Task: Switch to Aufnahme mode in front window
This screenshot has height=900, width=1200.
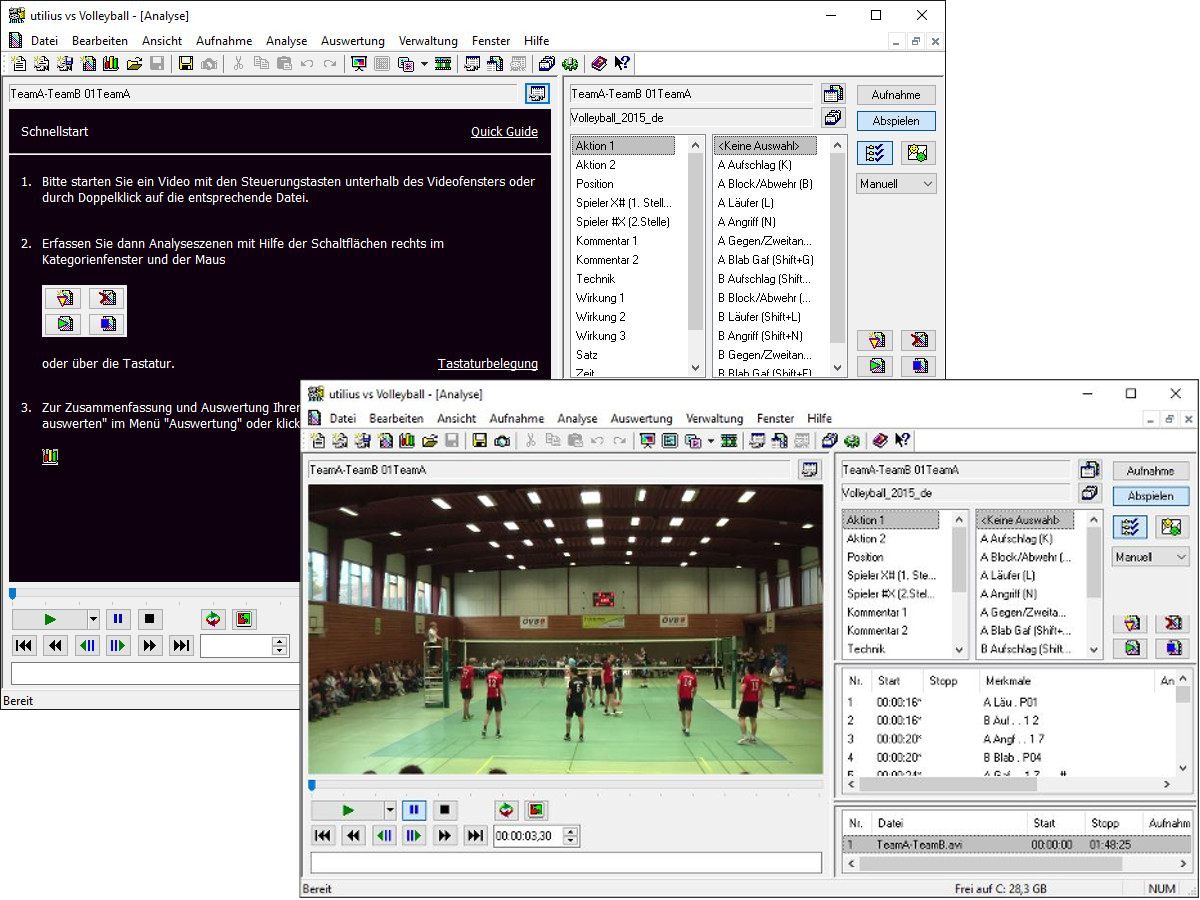Action: point(1150,470)
